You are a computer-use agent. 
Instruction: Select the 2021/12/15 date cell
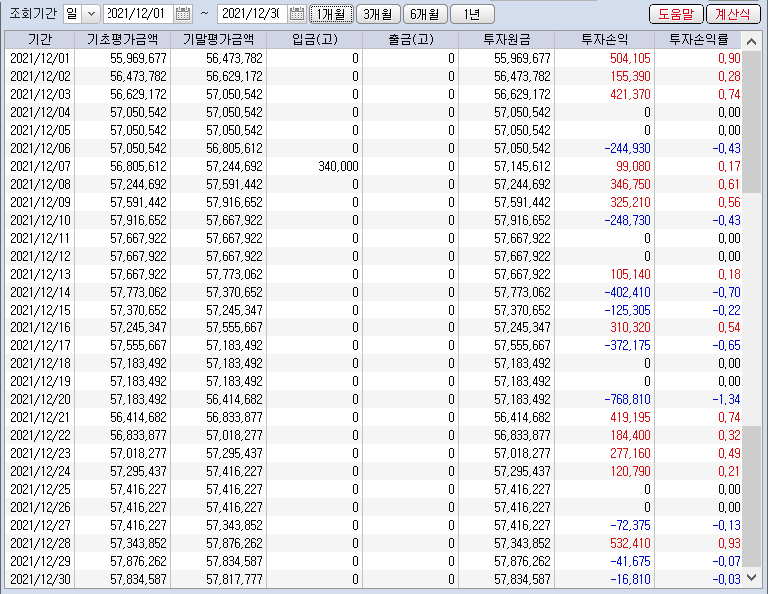click(40, 310)
